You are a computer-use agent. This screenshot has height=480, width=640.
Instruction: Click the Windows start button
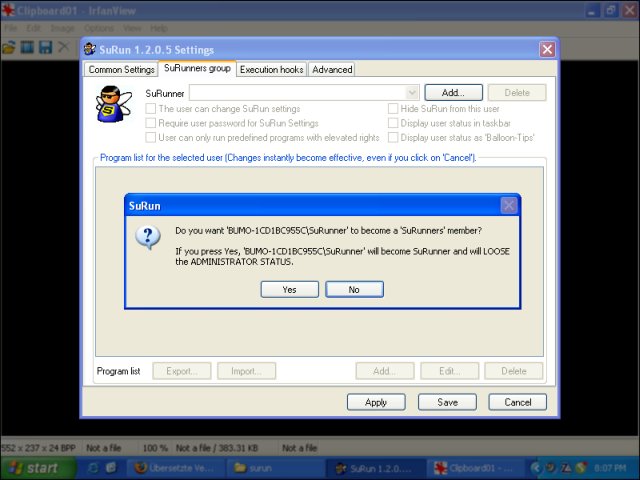[x=38, y=468]
